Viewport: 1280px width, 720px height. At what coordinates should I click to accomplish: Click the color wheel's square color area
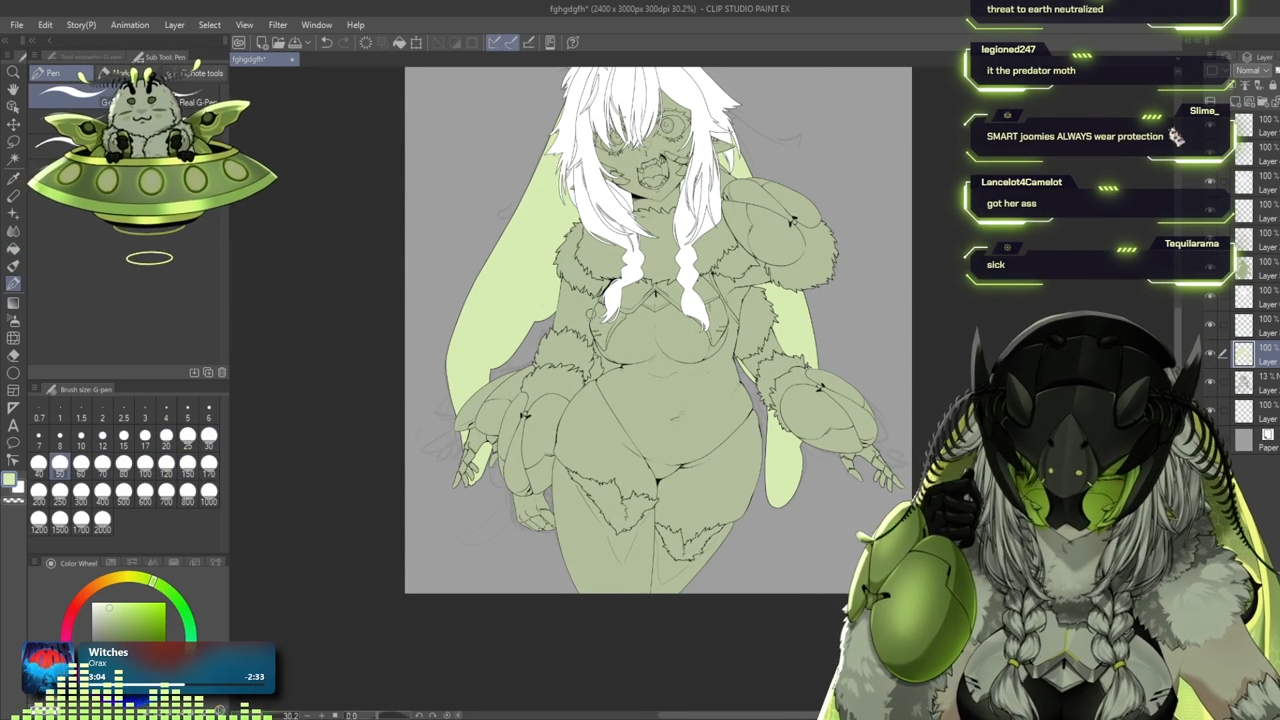pyautogui.click(x=128, y=620)
